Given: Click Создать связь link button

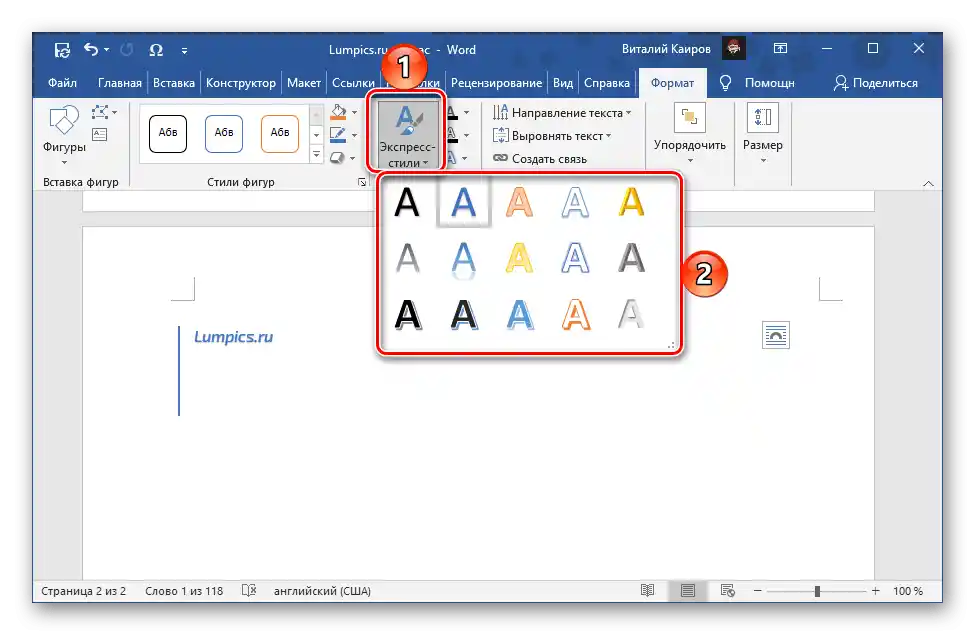Looking at the screenshot, I should tap(540, 159).
